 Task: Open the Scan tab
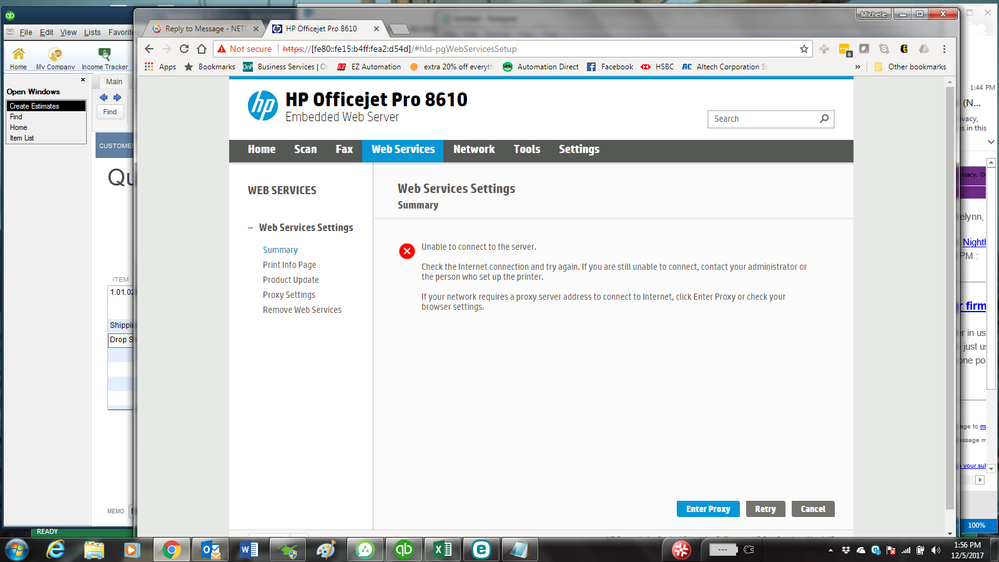[x=305, y=149]
